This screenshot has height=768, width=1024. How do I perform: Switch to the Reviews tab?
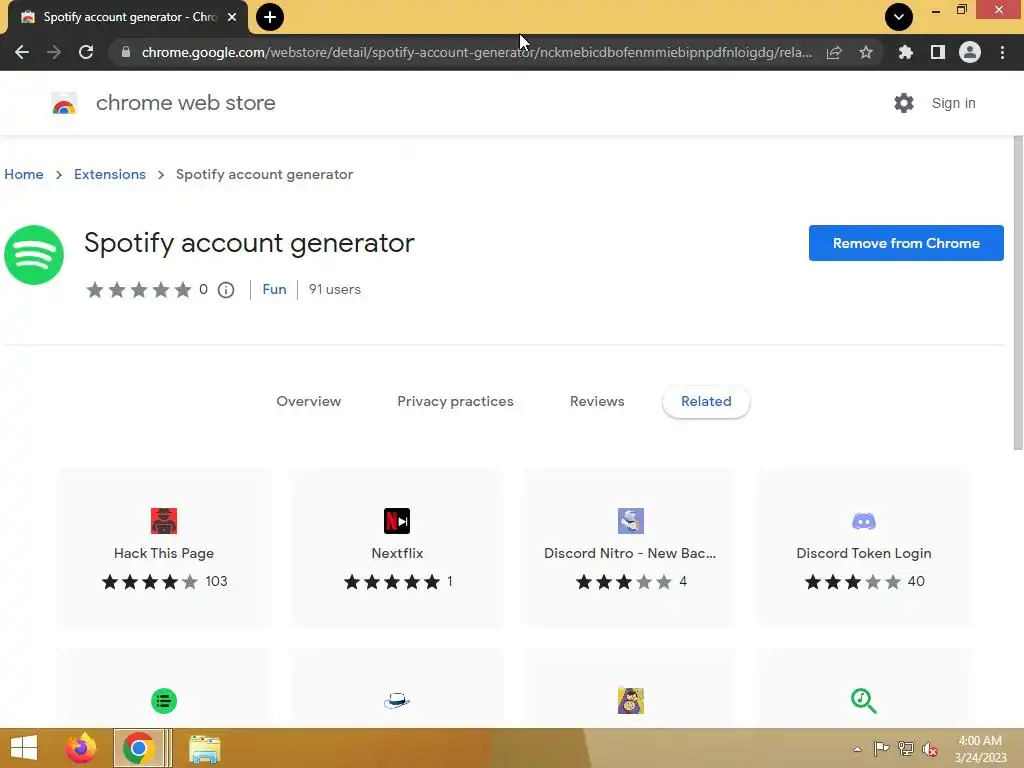point(597,401)
